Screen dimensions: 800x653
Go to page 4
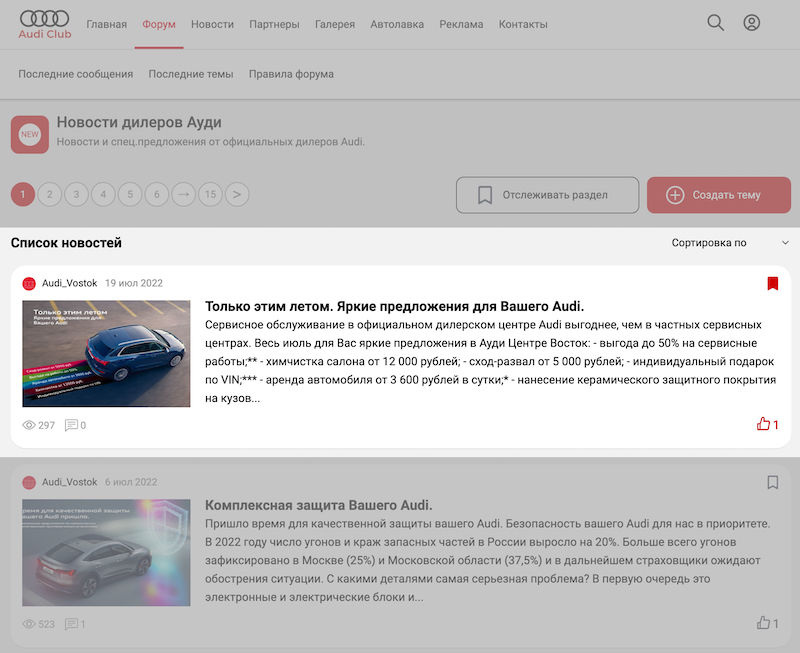(x=103, y=194)
